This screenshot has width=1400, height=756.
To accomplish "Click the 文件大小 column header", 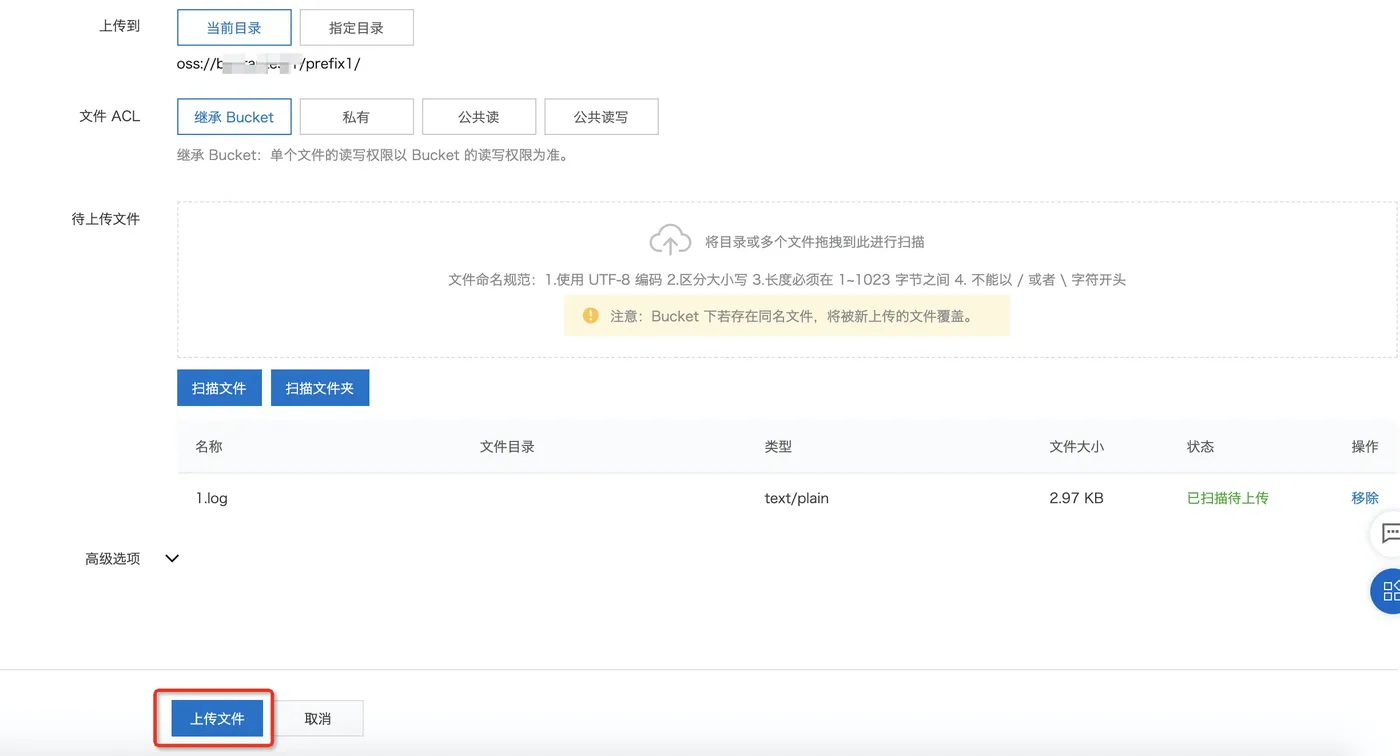I will click(x=1077, y=447).
